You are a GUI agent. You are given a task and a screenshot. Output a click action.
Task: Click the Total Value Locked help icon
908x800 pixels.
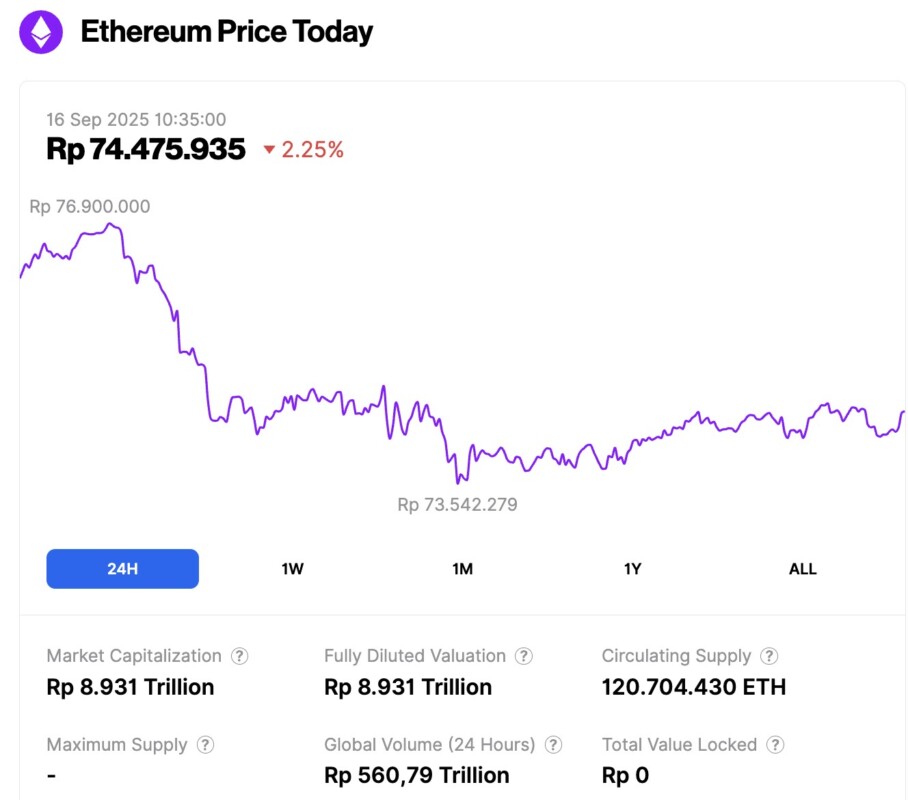(x=775, y=745)
